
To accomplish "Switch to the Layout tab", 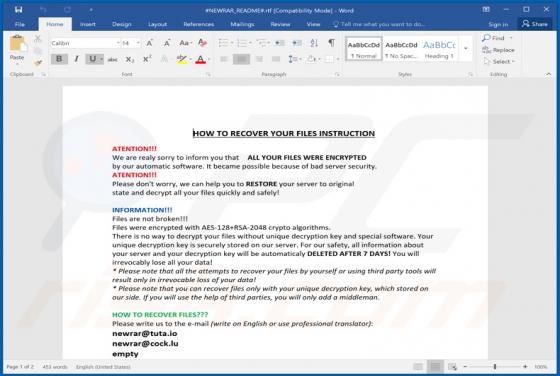I will coord(158,24).
